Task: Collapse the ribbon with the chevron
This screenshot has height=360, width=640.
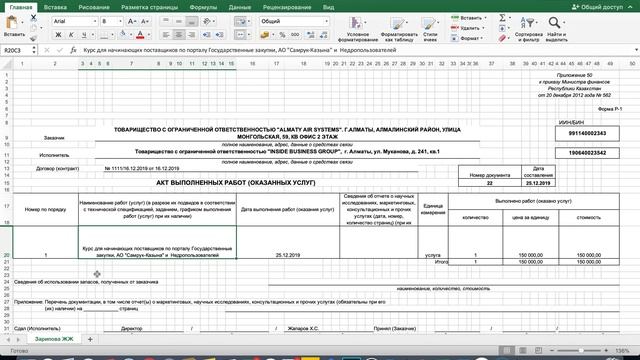Action: click(630, 7)
